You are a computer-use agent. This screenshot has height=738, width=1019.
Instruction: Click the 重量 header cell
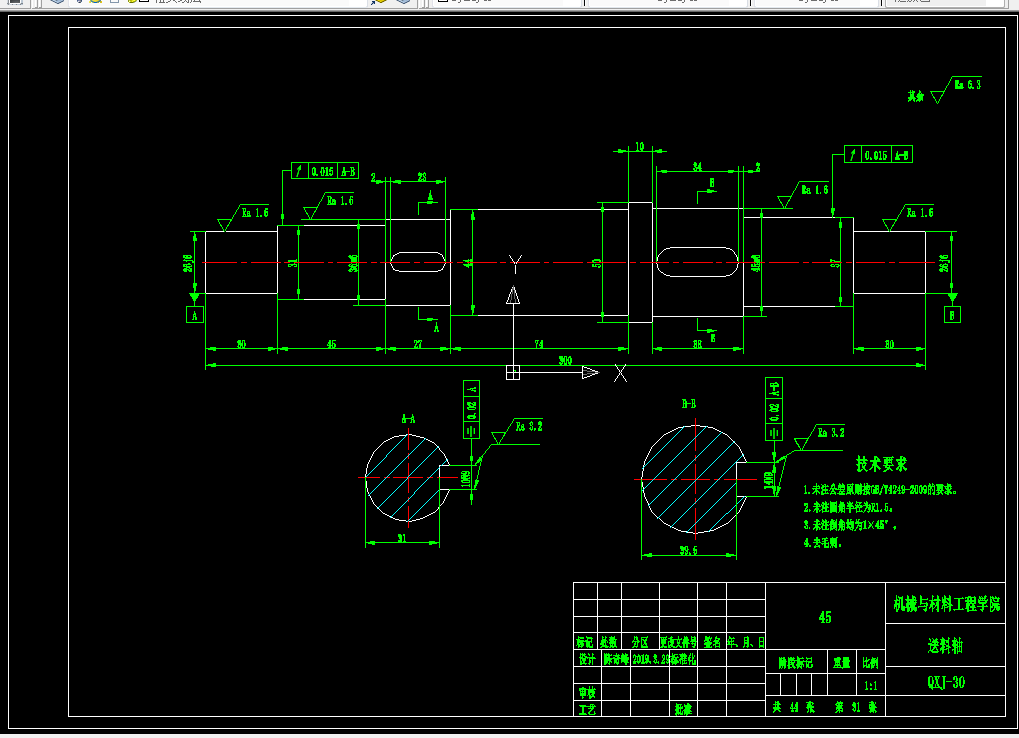(x=842, y=663)
